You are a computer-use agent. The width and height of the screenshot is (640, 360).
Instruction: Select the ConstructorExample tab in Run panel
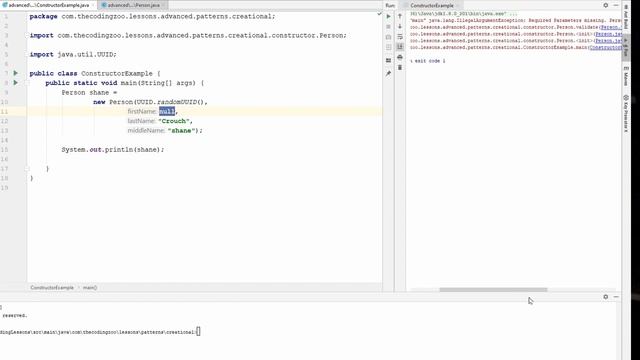pos(431,5)
